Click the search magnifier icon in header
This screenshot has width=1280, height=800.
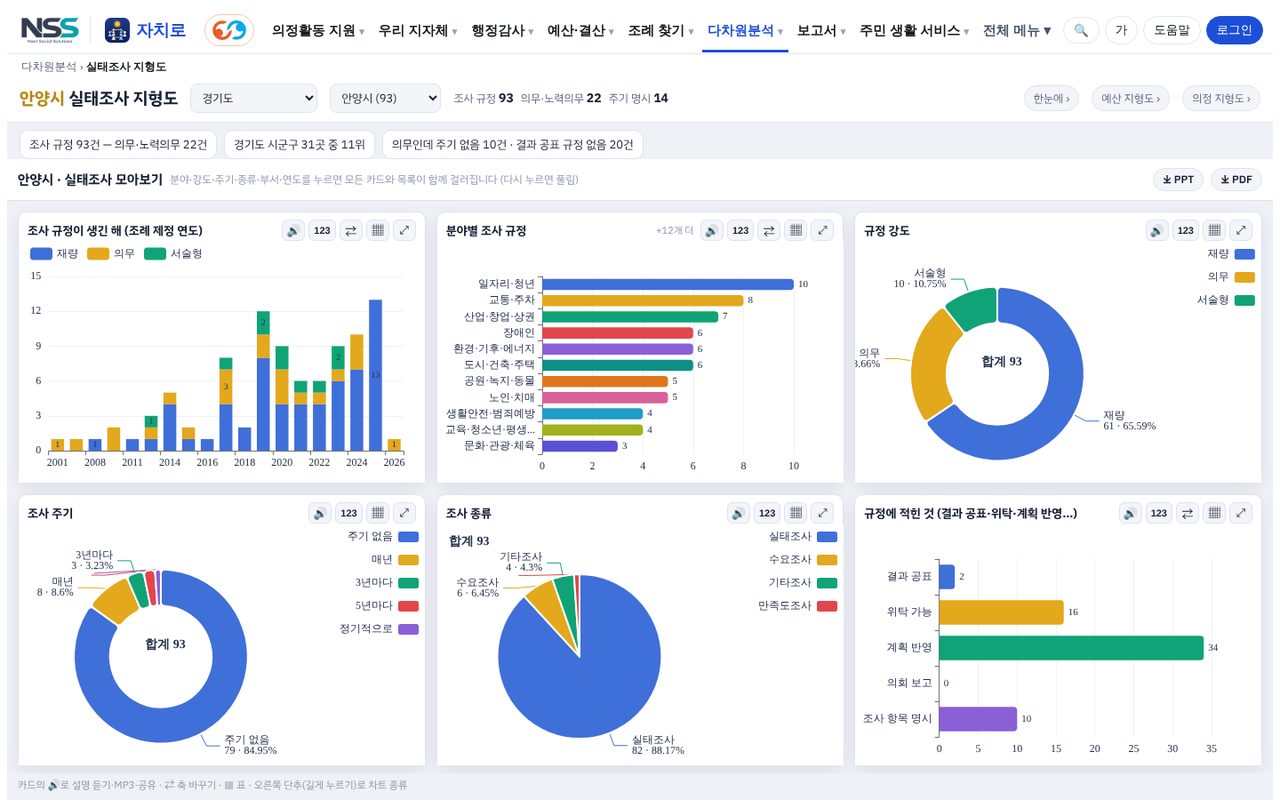click(1081, 31)
